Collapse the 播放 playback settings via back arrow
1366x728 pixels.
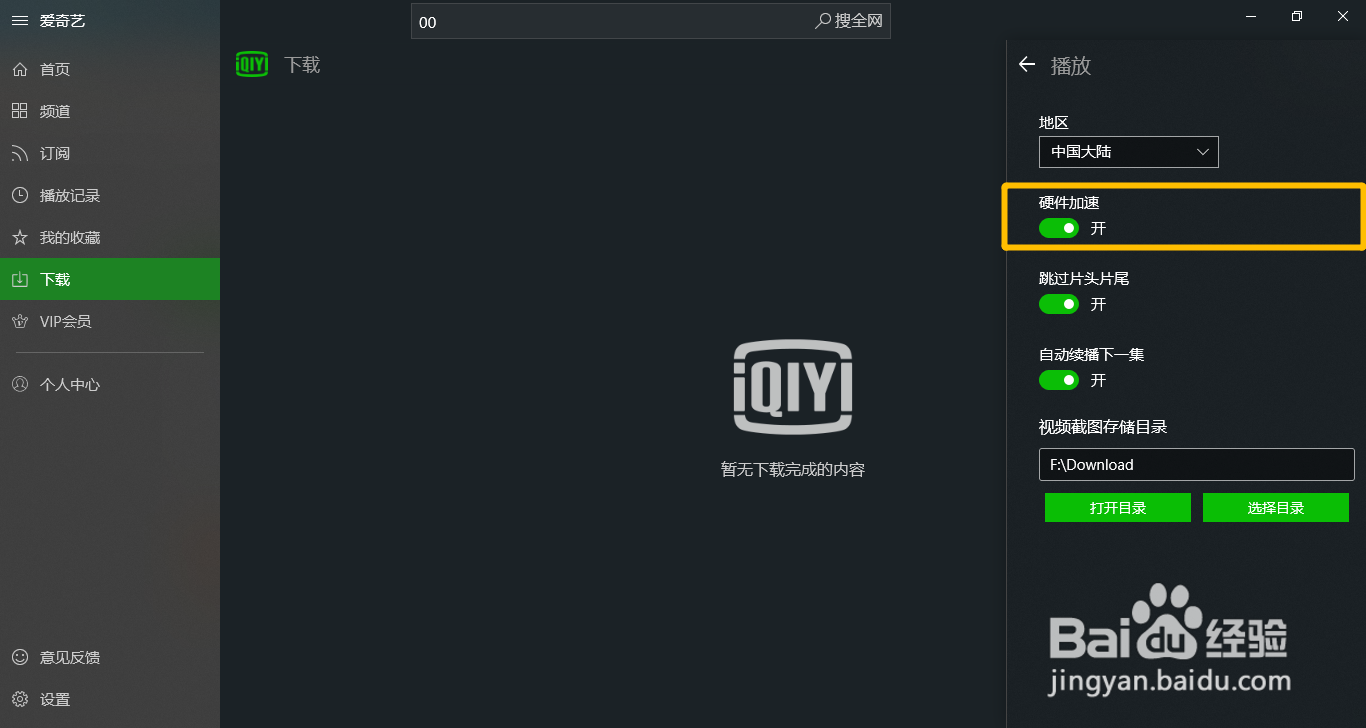click(1026, 64)
